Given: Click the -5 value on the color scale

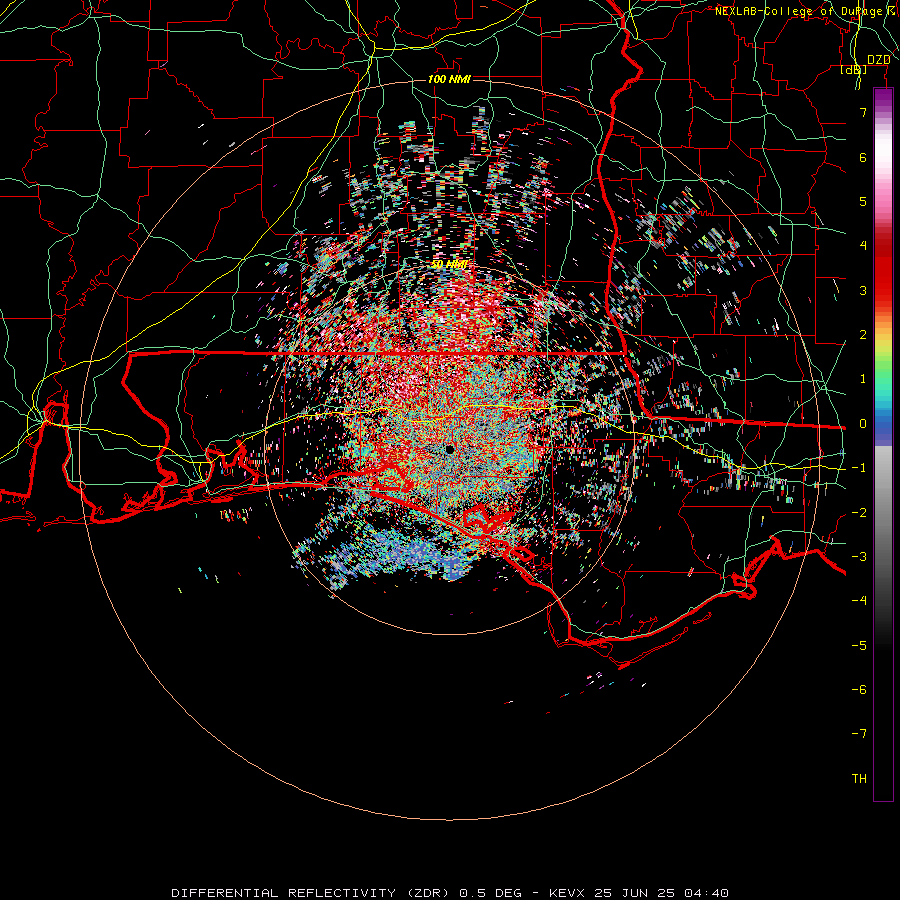Looking at the screenshot, I should coord(859,646).
